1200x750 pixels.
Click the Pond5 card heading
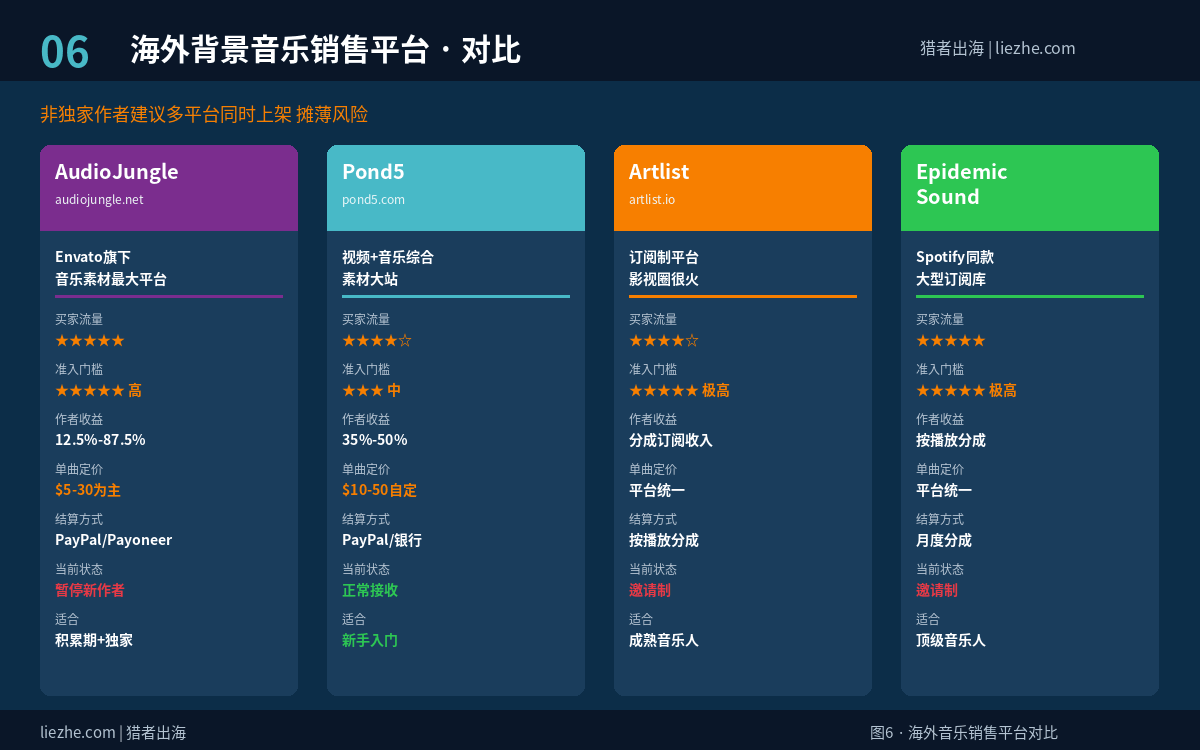pyautogui.click(x=373, y=171)
